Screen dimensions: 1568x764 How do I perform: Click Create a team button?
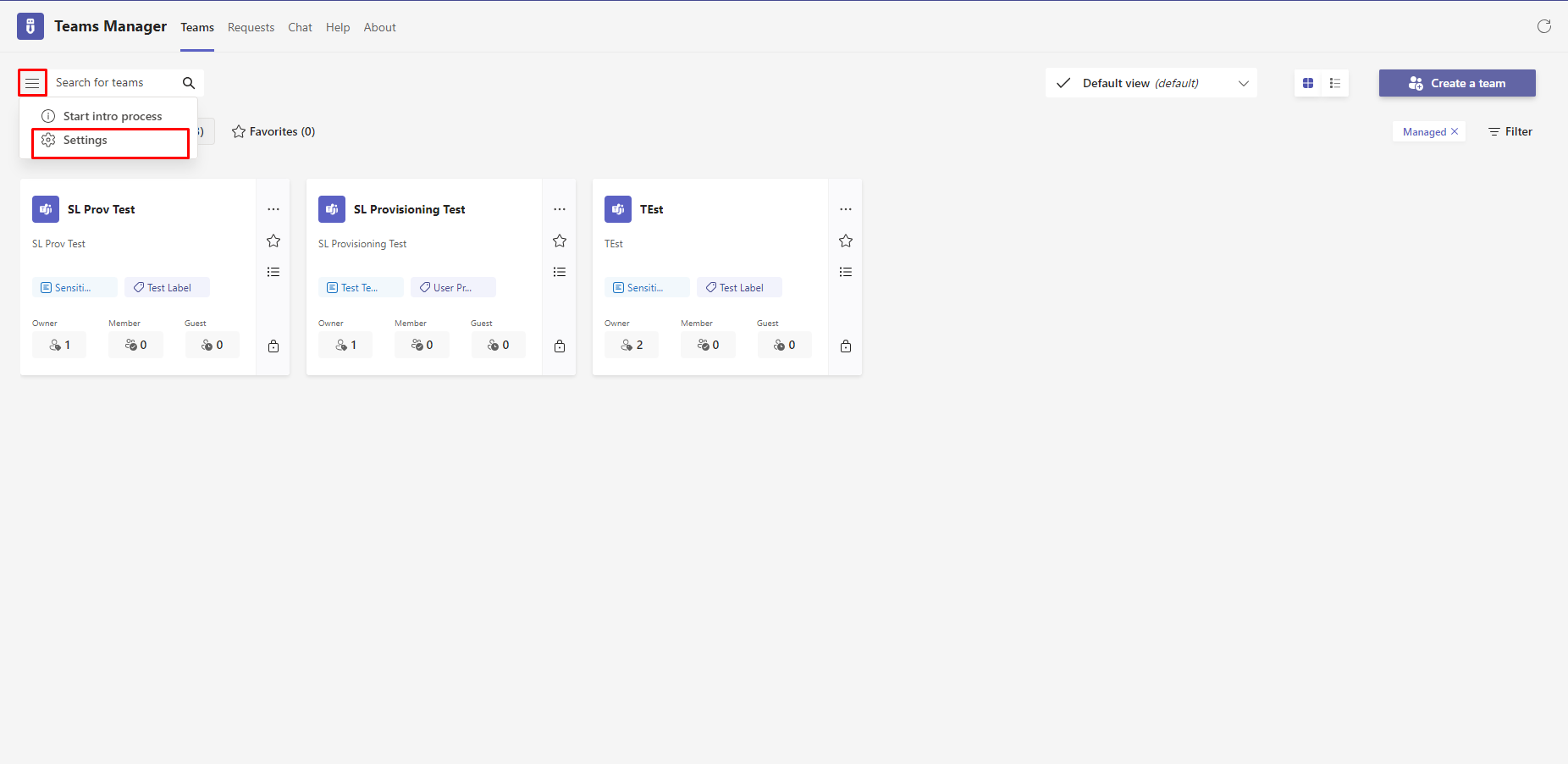click(1457, 83)
